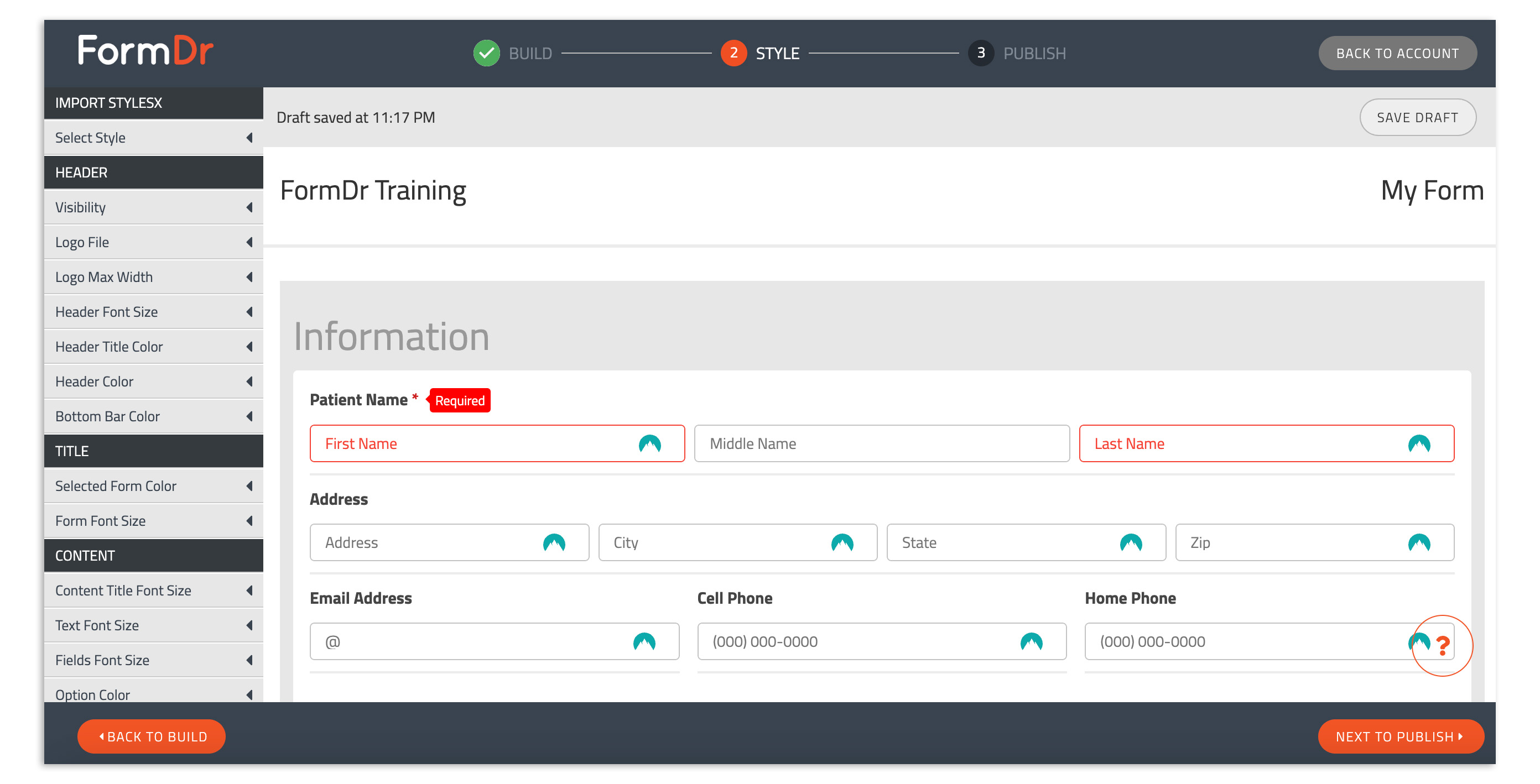Click the Email Address input field
1540x784 pixels.
495,641
